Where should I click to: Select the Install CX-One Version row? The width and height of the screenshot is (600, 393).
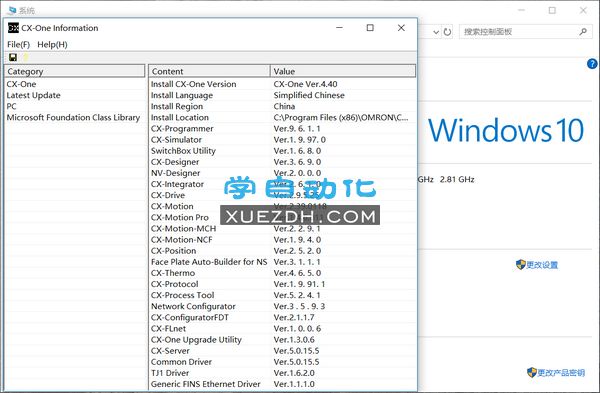(x=282, y=84)
